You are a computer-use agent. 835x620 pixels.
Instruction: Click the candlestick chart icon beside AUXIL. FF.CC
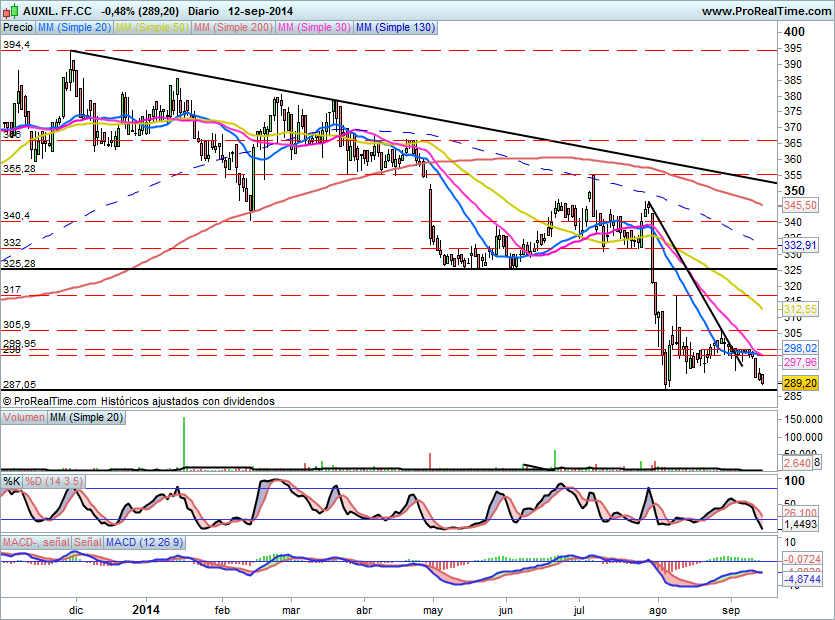(9, 10)
